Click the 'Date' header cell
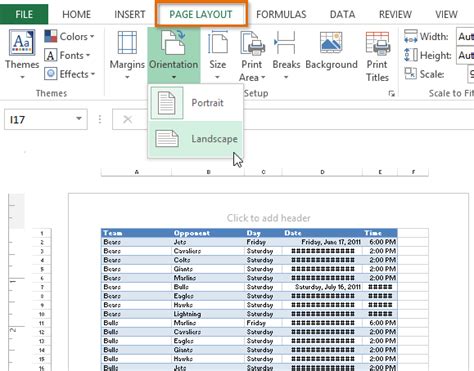The width and height of the screenshot is (474, 371). coord(322,233)
